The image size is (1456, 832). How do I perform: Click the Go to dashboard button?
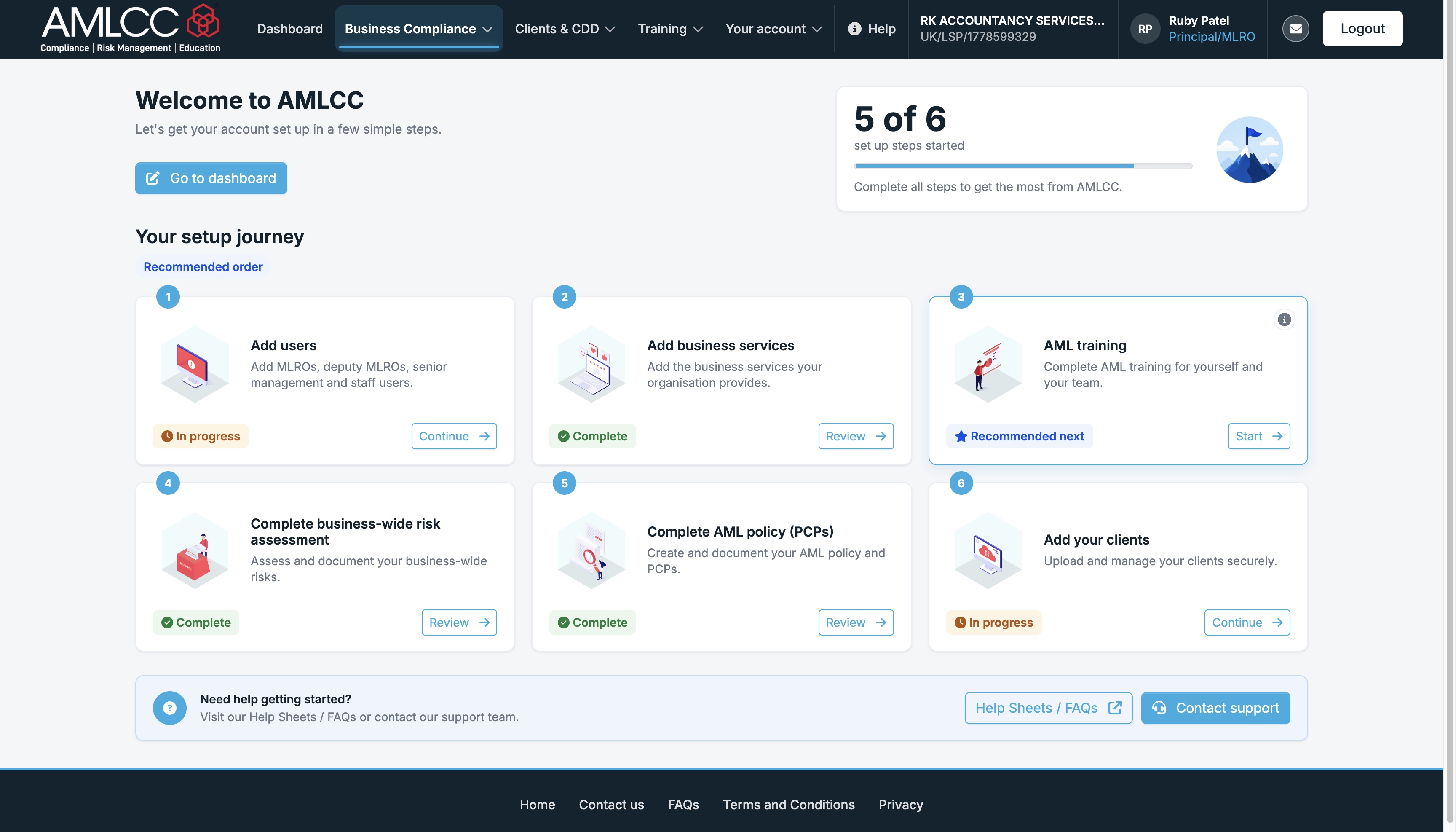tap(211, 178)
